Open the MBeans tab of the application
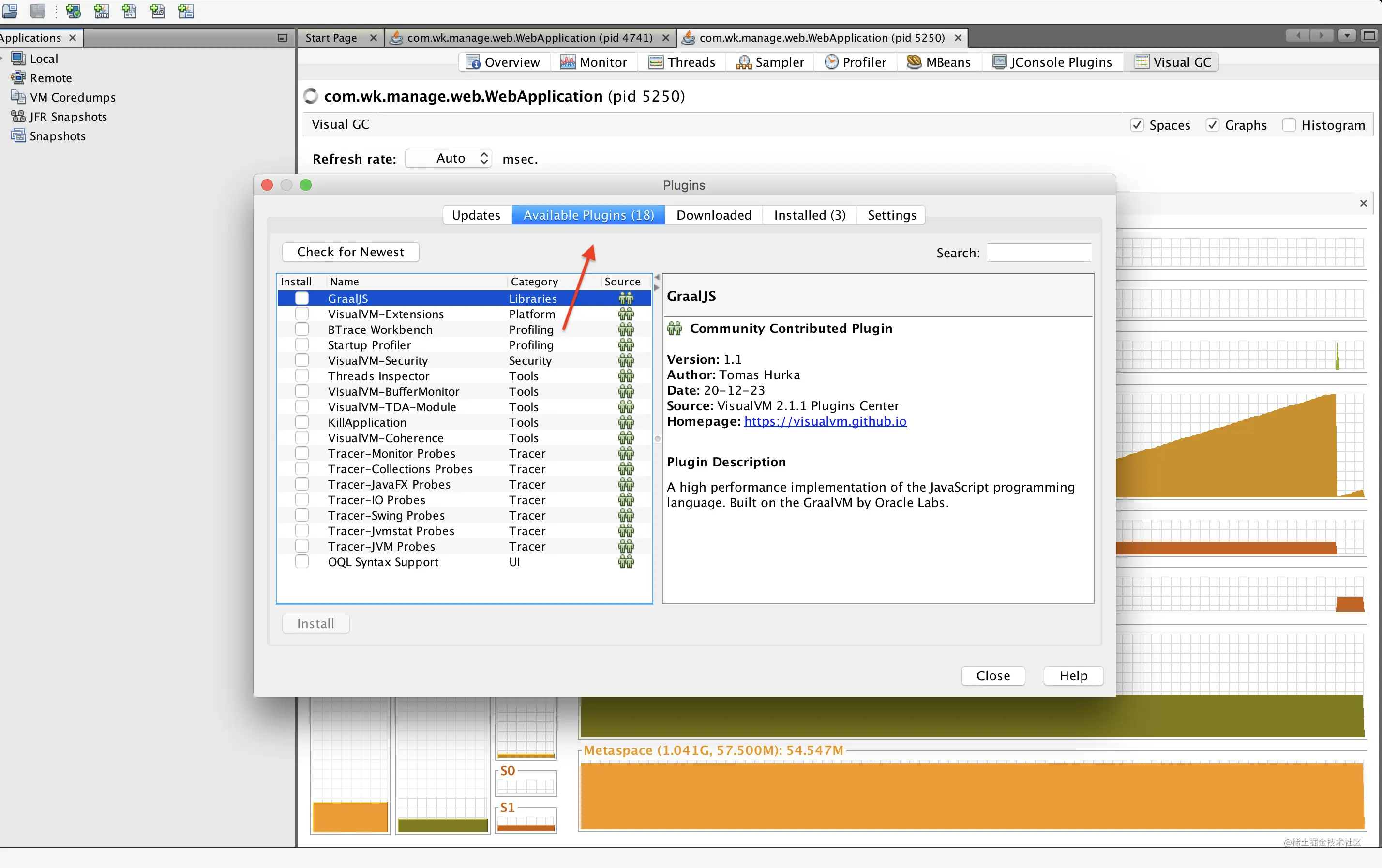Viewport: 1382px width, 868px height. click(939, 62)
